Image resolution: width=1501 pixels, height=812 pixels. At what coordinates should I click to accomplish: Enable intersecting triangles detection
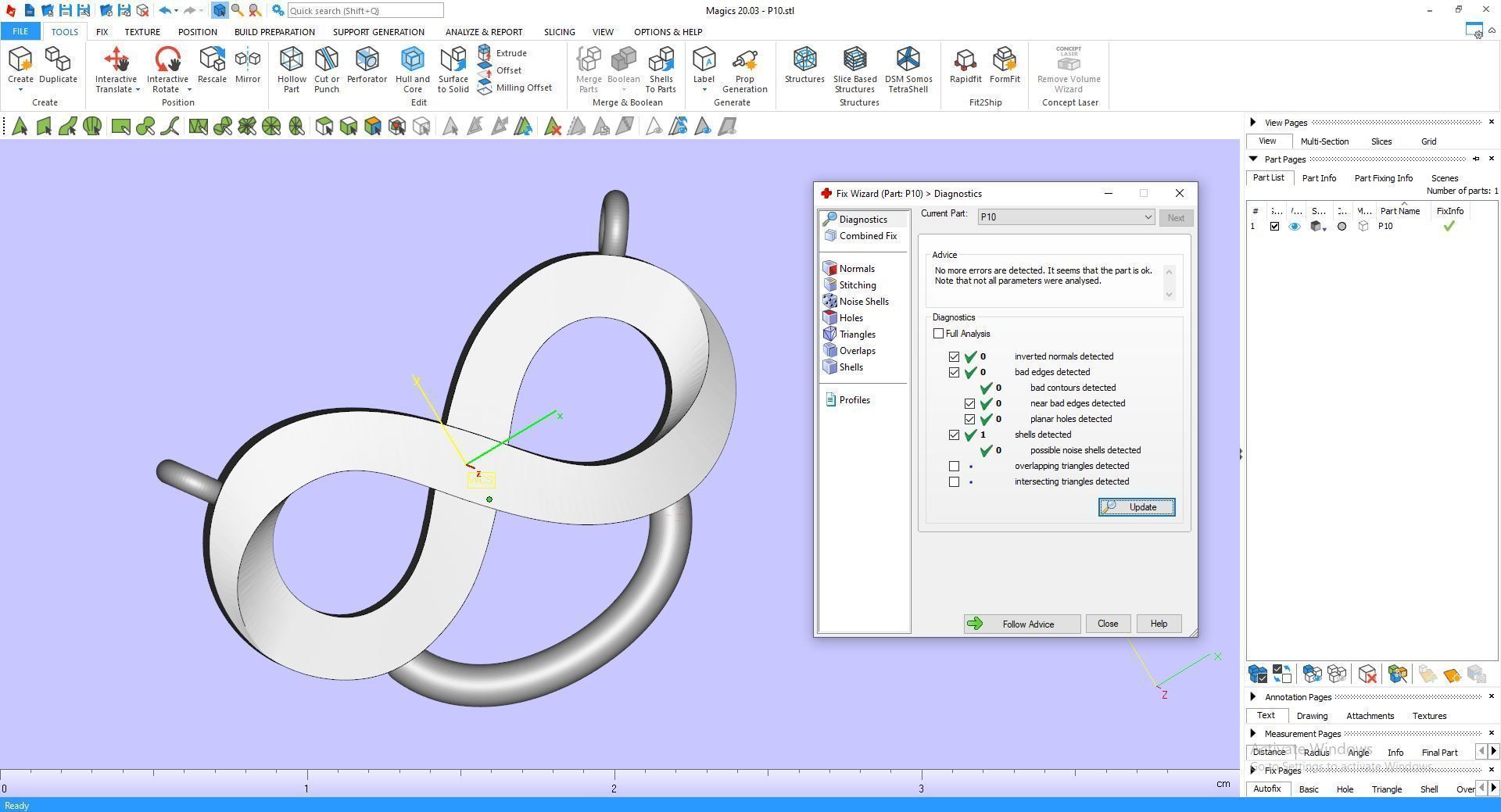click(954, 481)
